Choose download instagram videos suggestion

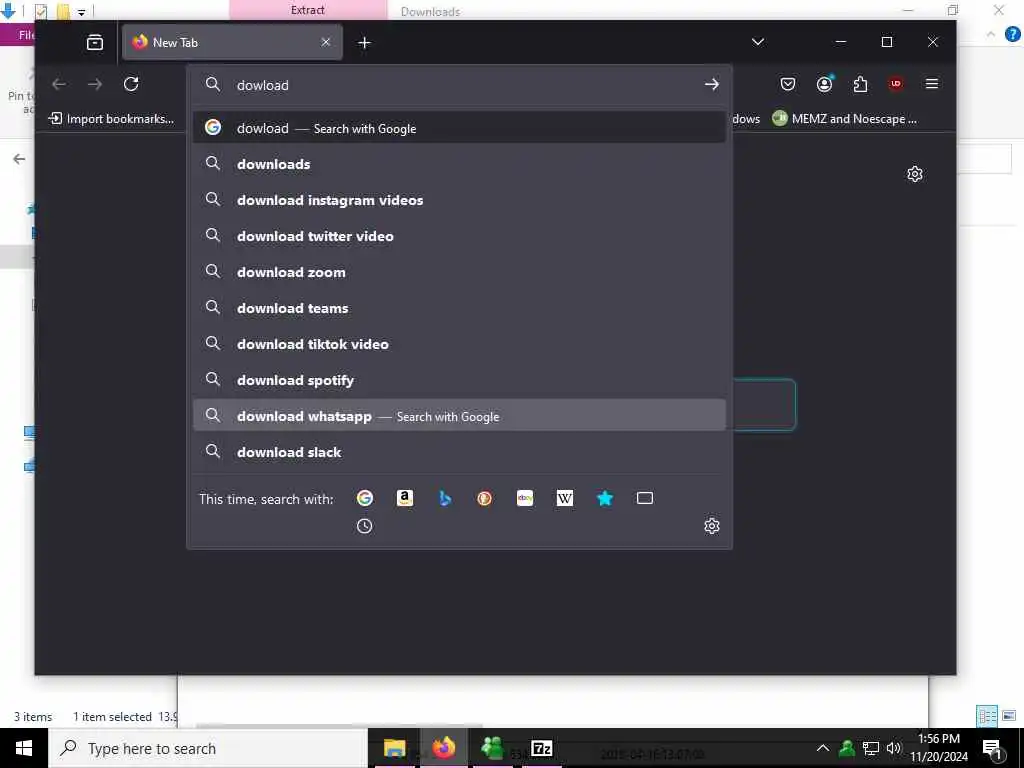click(x=459, y=200)
